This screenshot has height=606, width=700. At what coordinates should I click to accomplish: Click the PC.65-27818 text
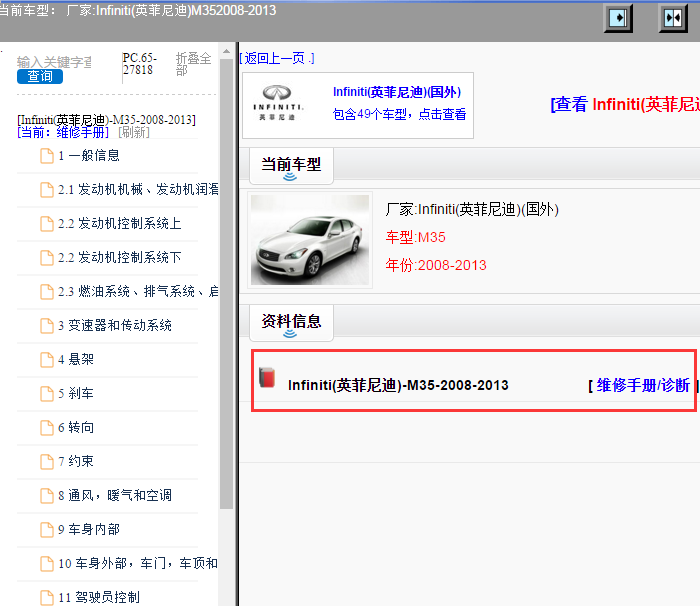point(139,64)
